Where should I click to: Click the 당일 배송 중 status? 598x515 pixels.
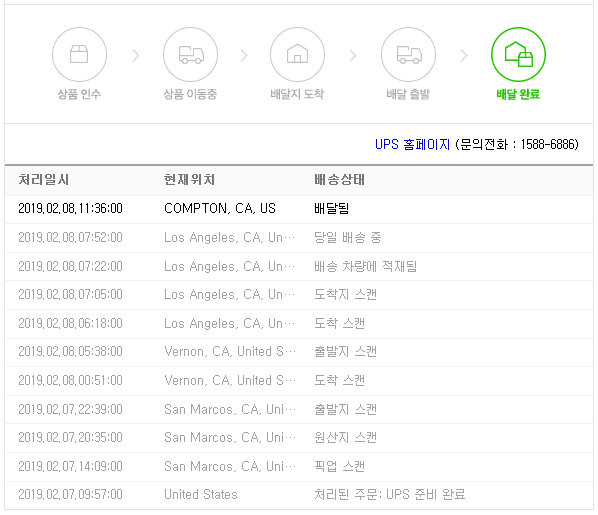click(348, 237)
